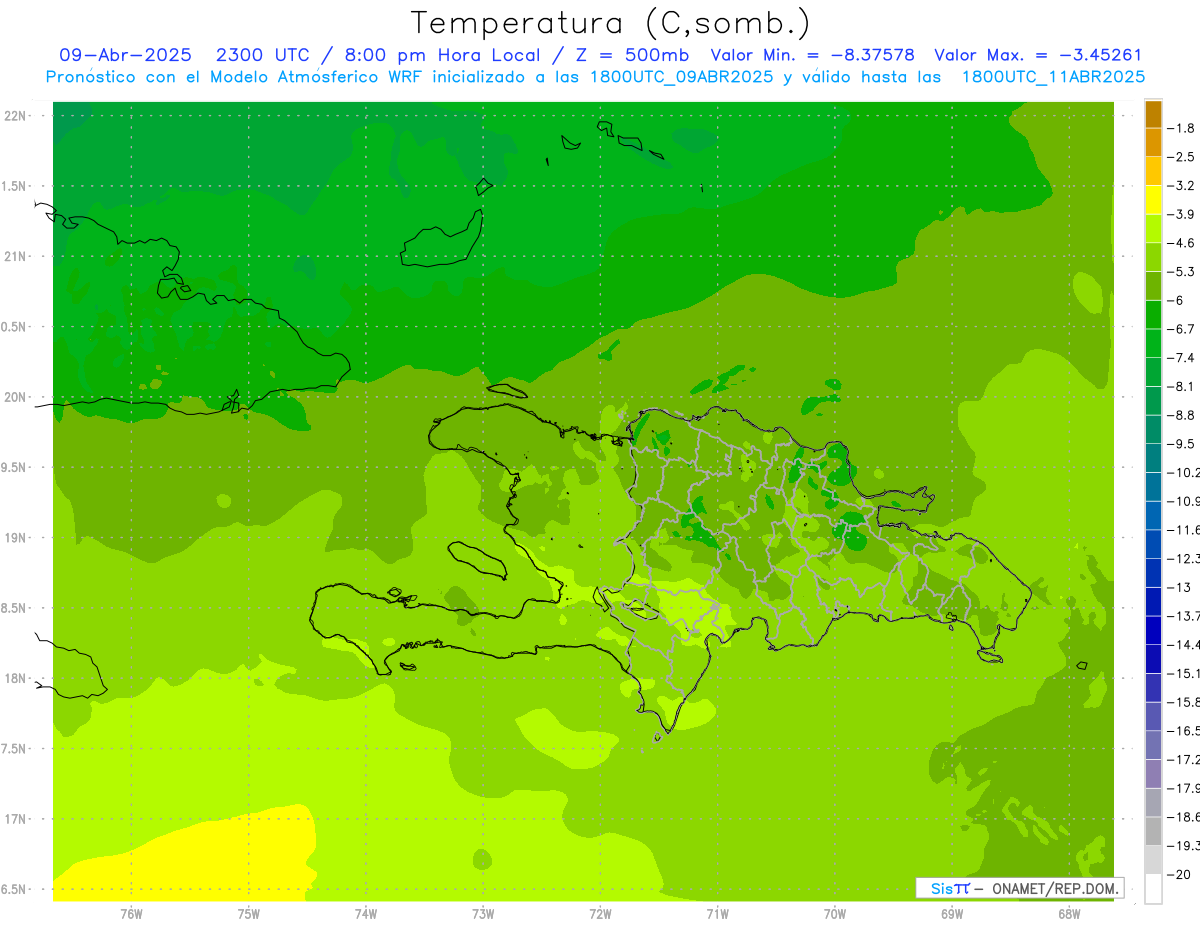The image size is (1200, 927).
Task: Pick the green swatch between -6 and -6.7
Action: point(1153,315)
